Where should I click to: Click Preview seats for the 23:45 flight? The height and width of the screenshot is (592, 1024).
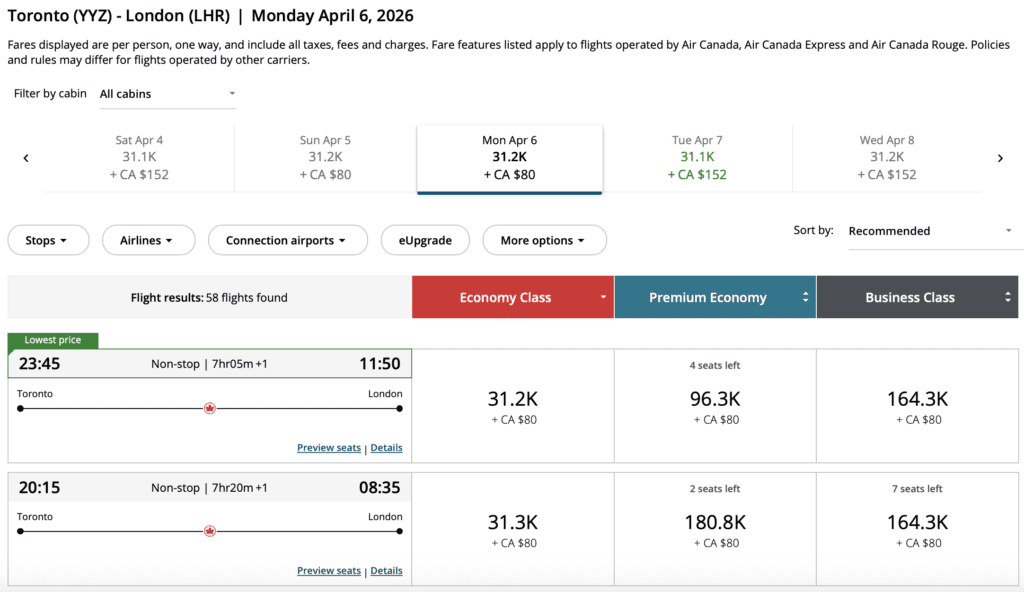coord(328,448)
